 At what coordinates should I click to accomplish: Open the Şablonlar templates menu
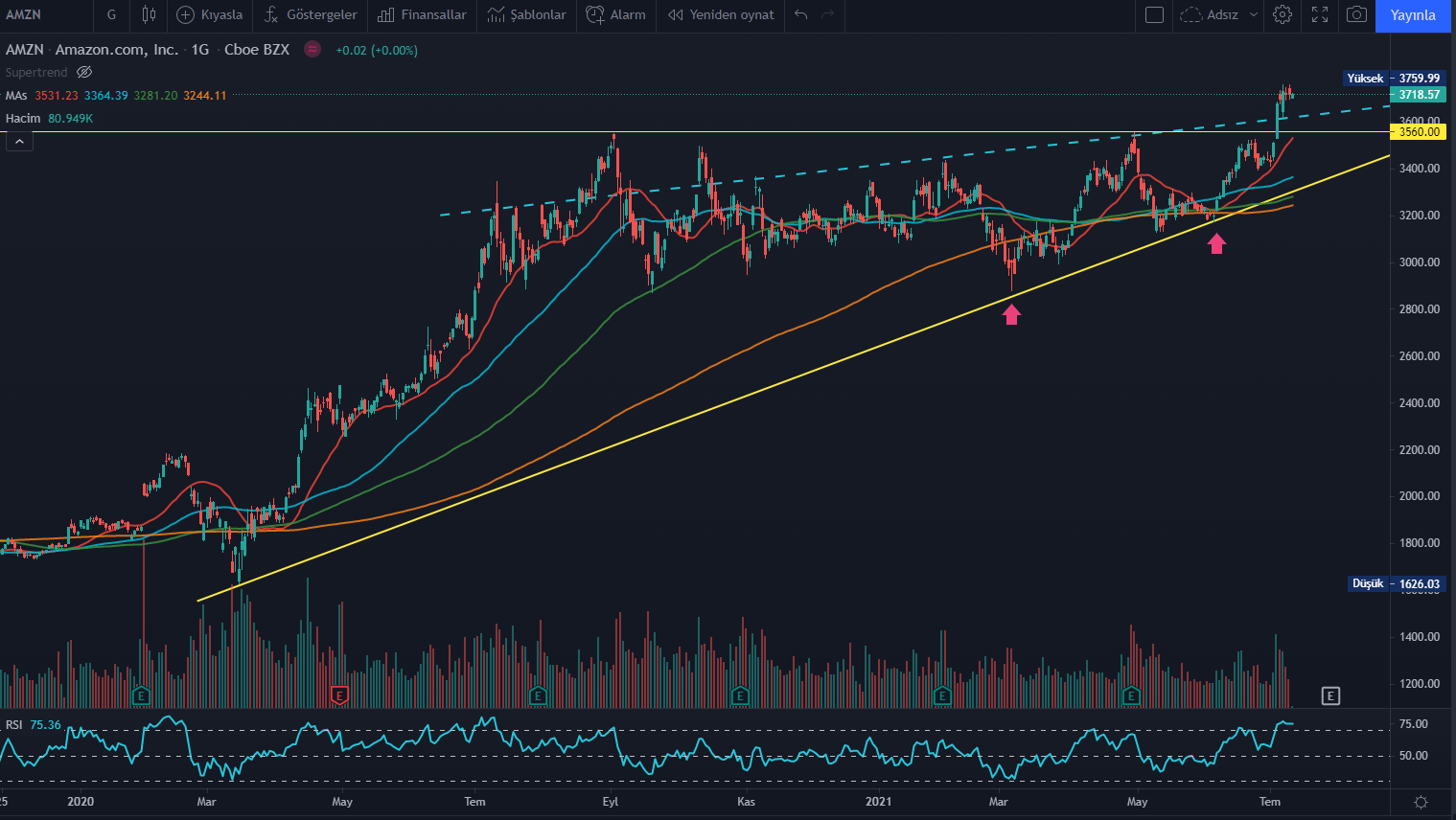(x=526, y=14)
